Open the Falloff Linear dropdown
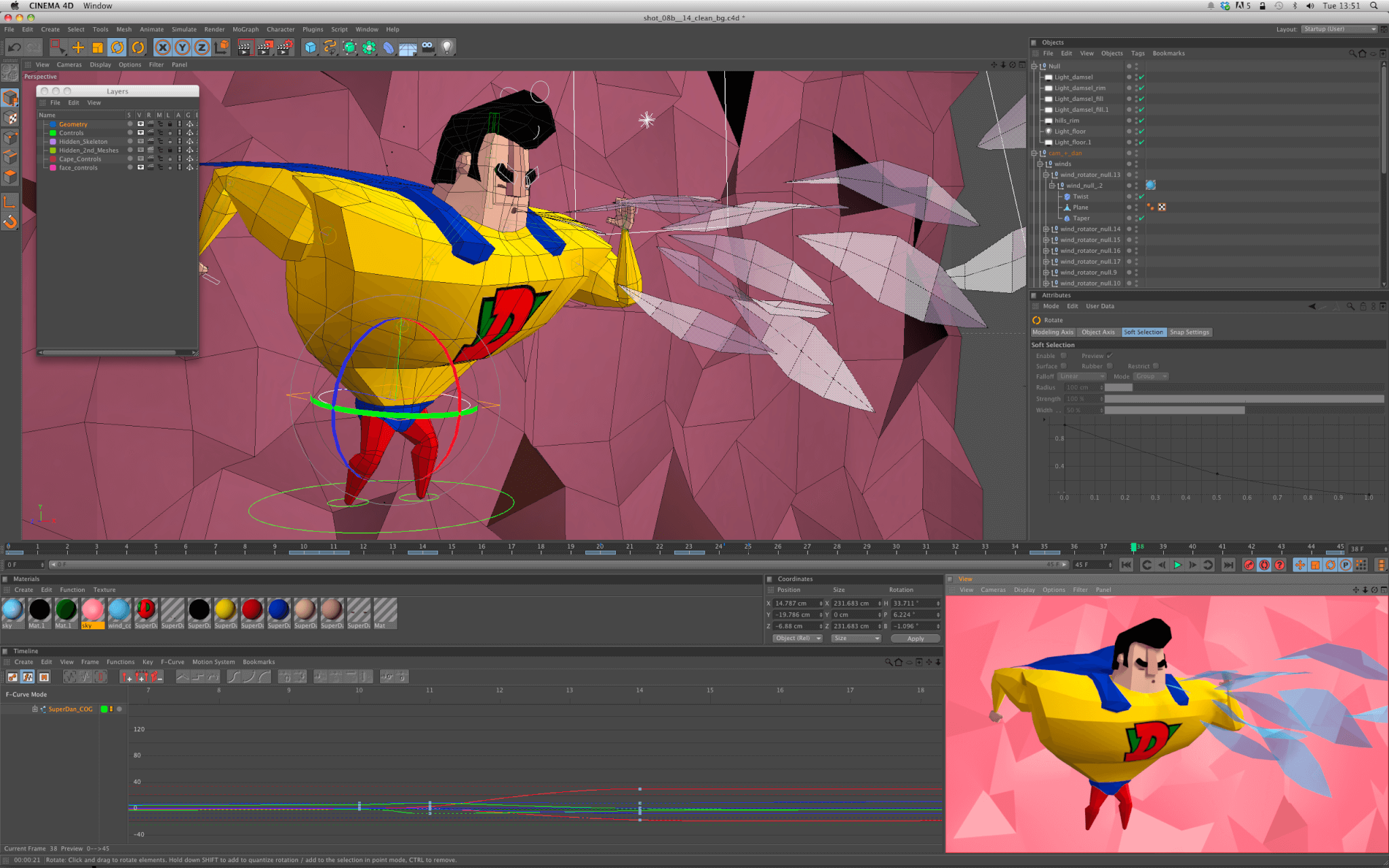1389x868 pixels. tap(1082, 376)
